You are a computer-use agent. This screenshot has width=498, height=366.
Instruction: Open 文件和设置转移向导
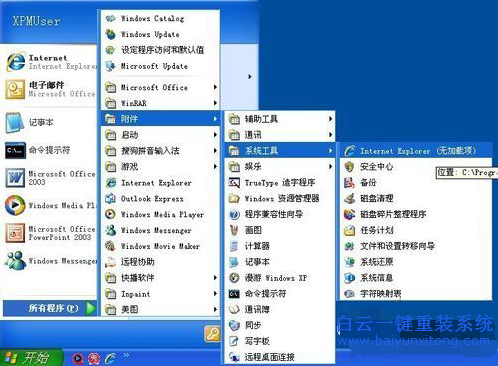click(x=416, y=246)
